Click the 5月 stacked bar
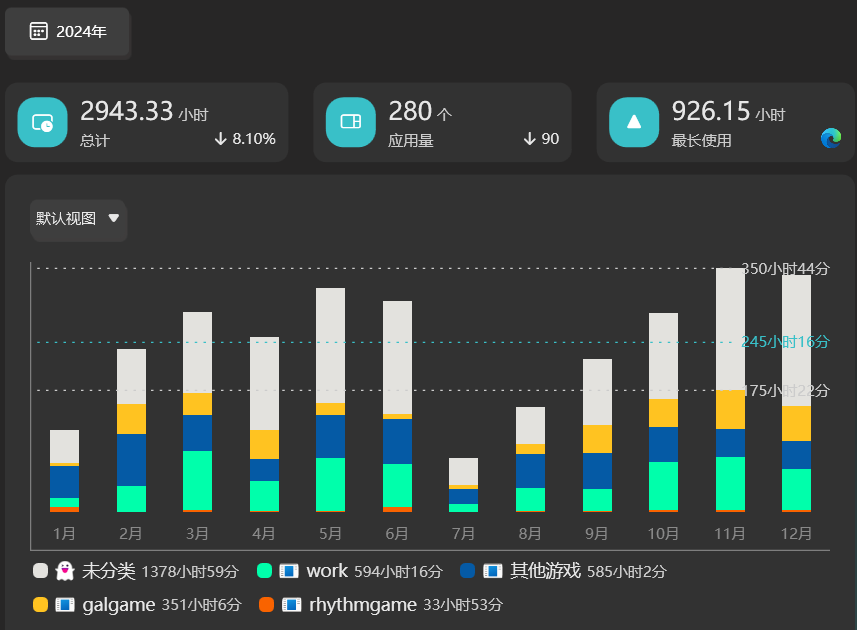Screen dimensions: 857x630 pyautogui.click(x=331, y=400)
